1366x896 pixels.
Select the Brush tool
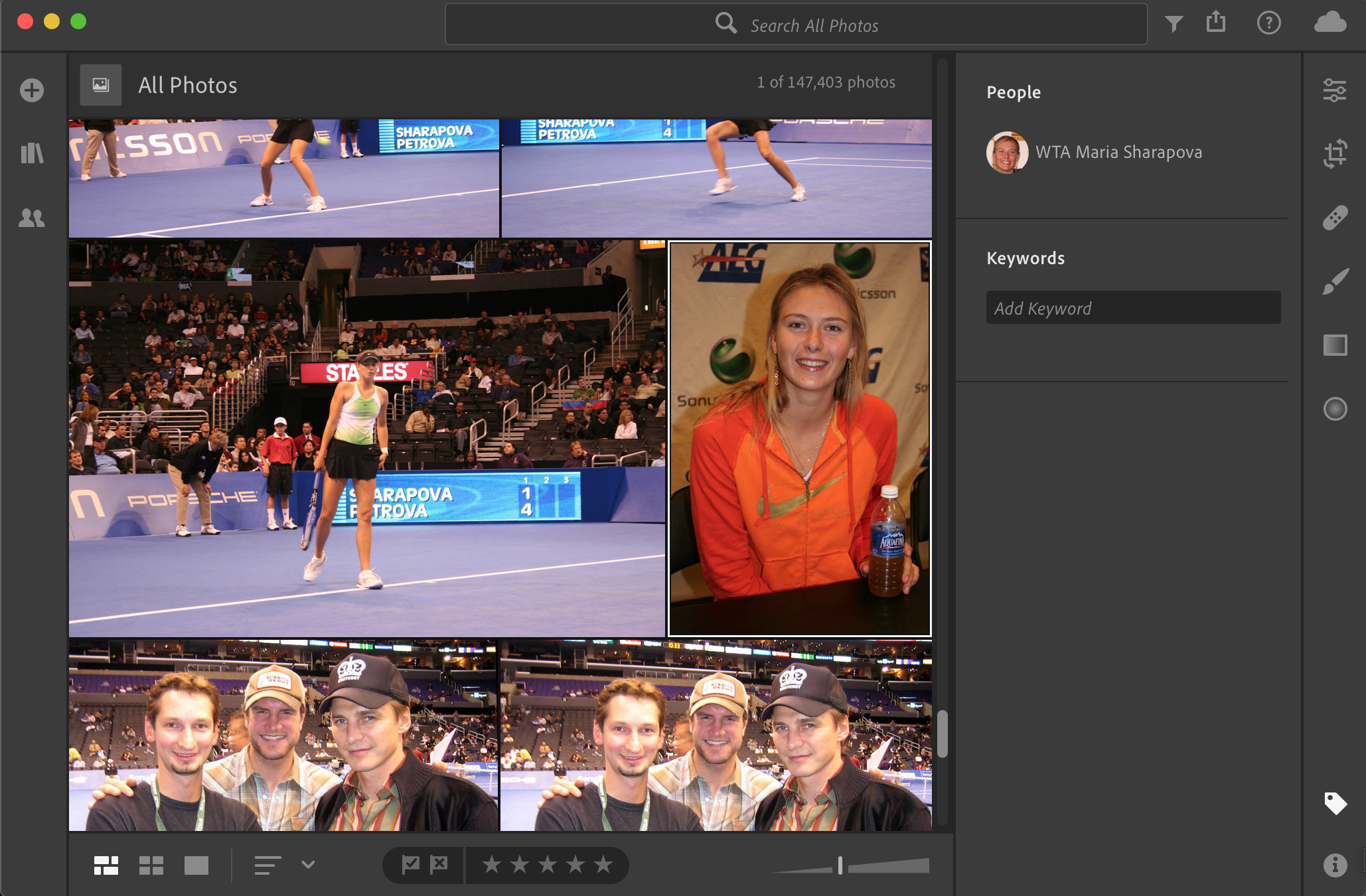tap(1335, 281)
